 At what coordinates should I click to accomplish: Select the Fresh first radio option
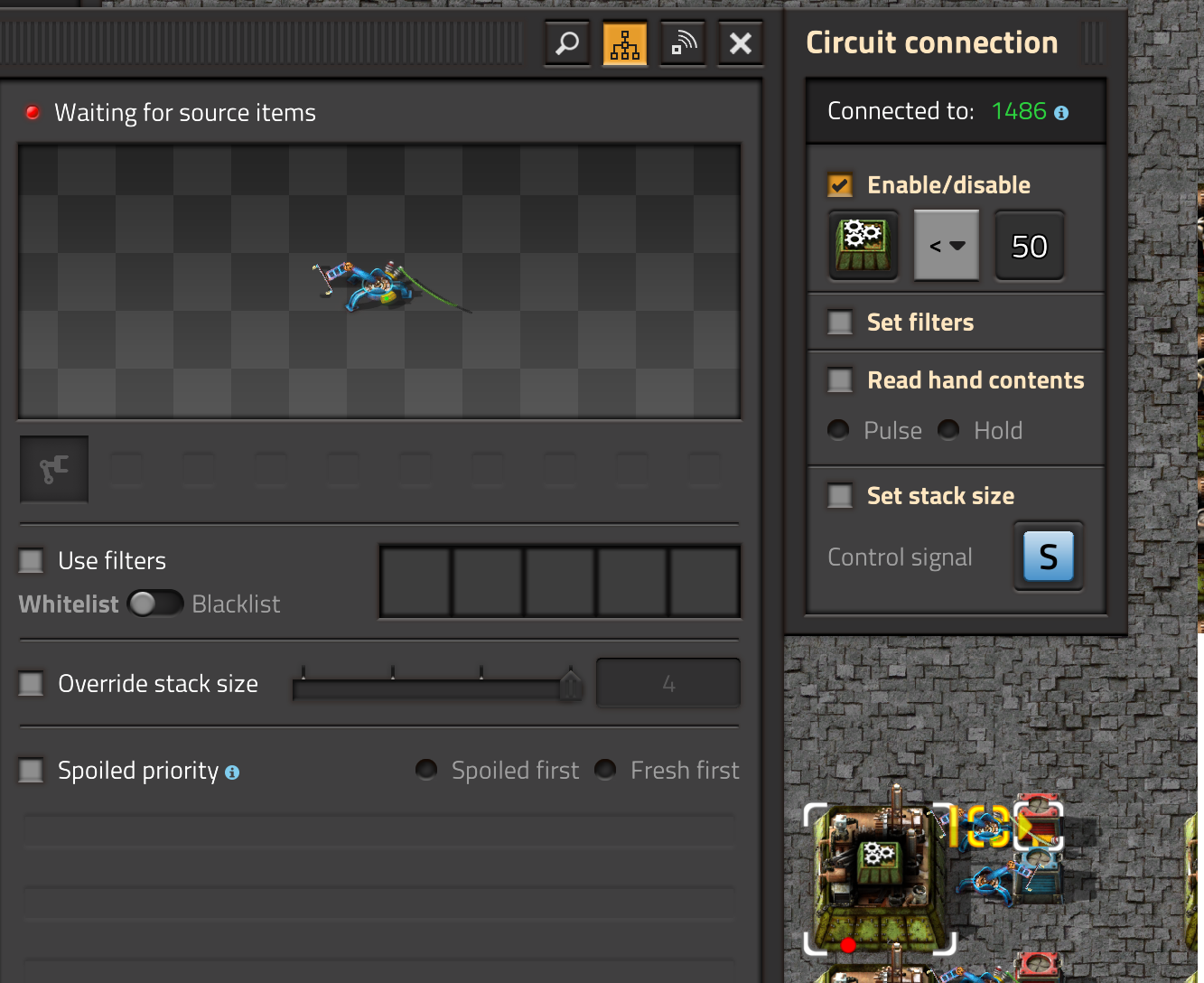point(605,770)
